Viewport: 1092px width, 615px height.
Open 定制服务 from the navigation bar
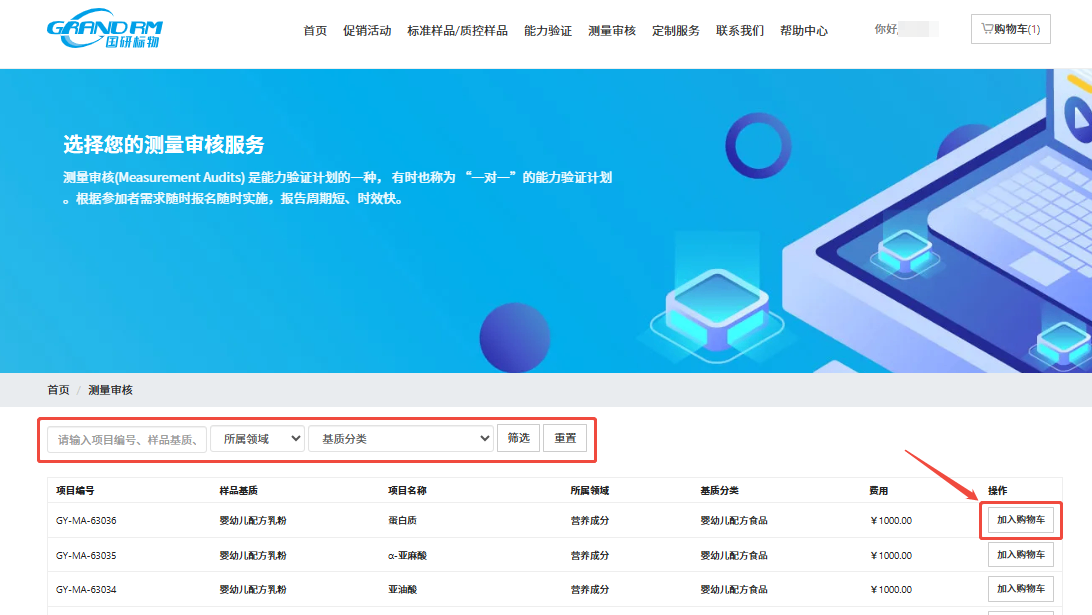676,31
